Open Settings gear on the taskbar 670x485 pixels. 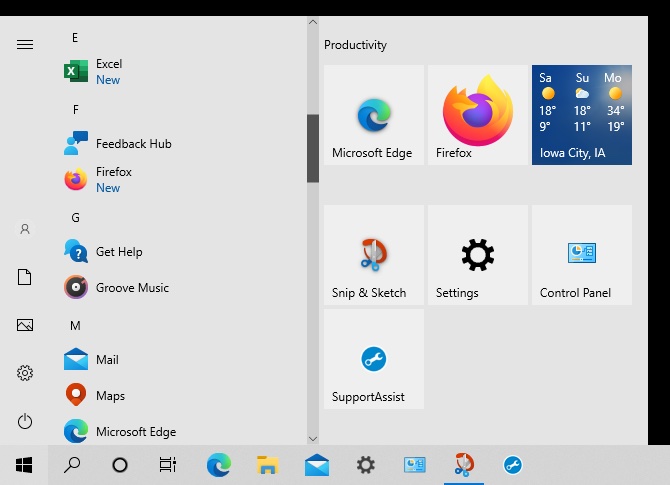(x=366, y=465)
